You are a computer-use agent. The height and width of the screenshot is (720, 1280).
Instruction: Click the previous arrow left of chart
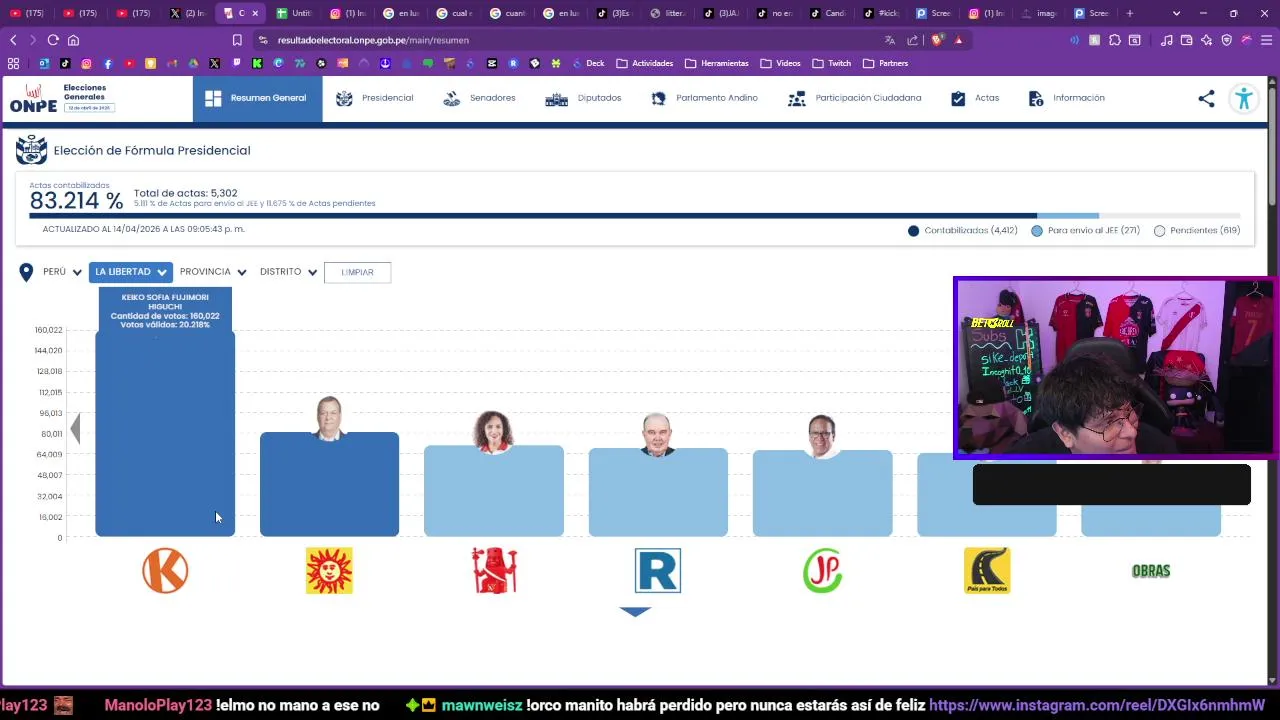tap(75, 429)
